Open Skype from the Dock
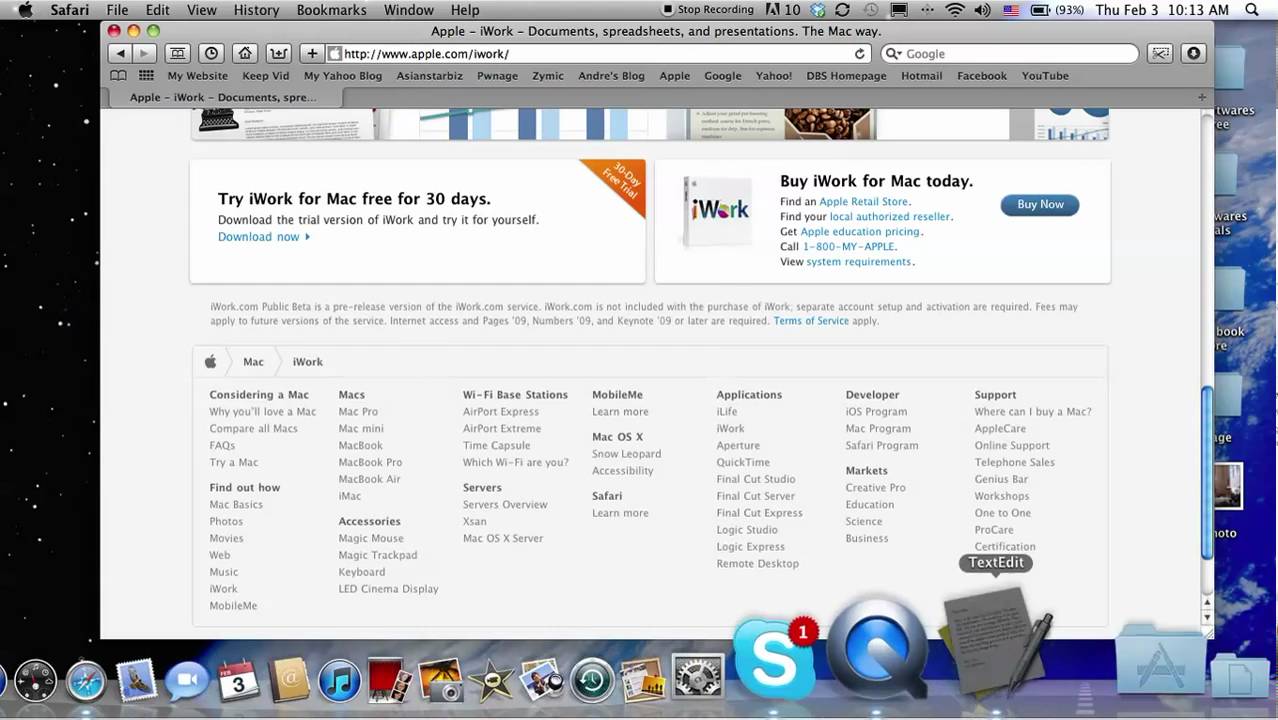The image size is (1278, 720). 776,660
